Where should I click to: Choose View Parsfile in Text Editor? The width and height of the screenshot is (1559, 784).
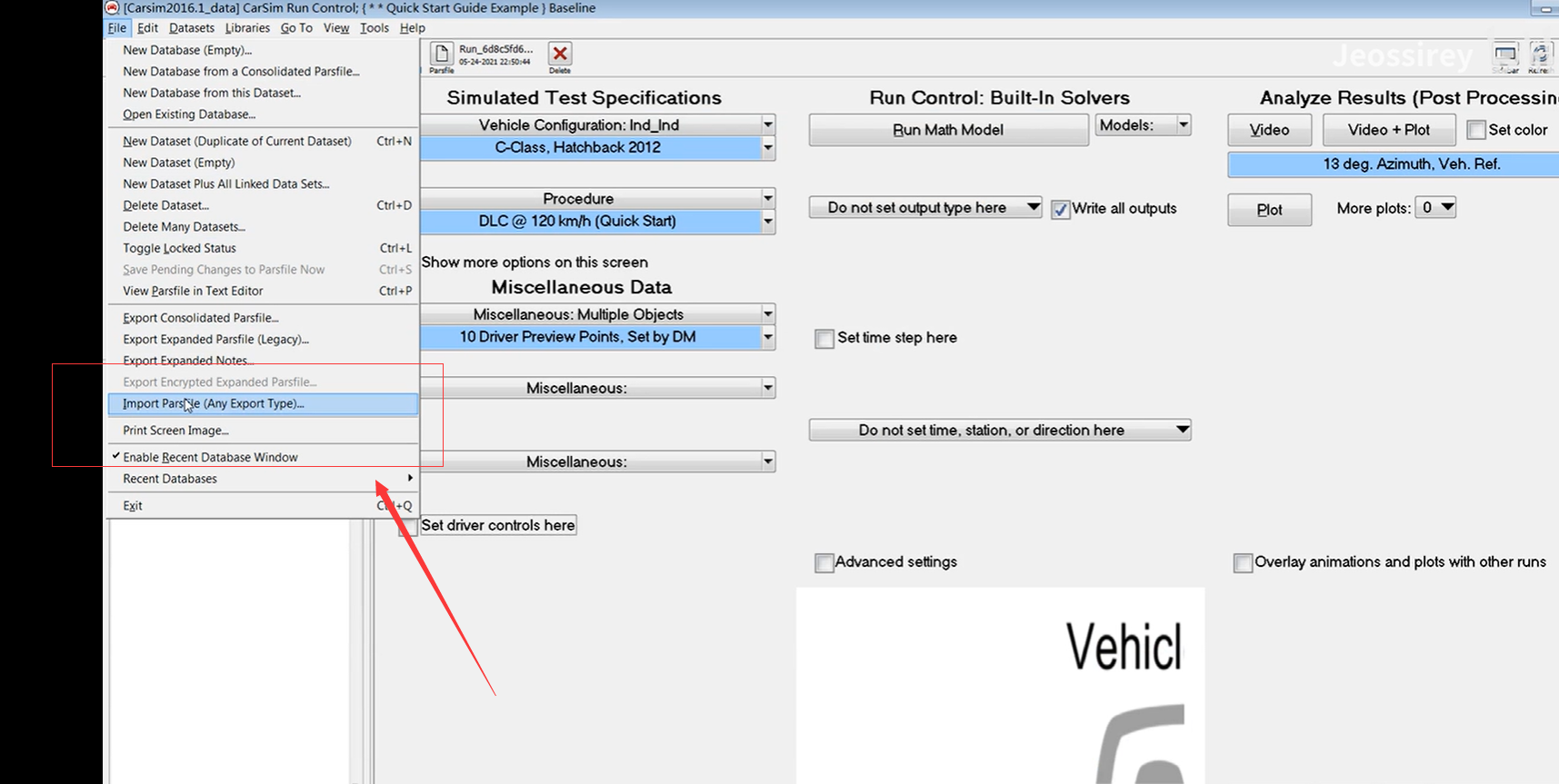click(x=264, y=291)
